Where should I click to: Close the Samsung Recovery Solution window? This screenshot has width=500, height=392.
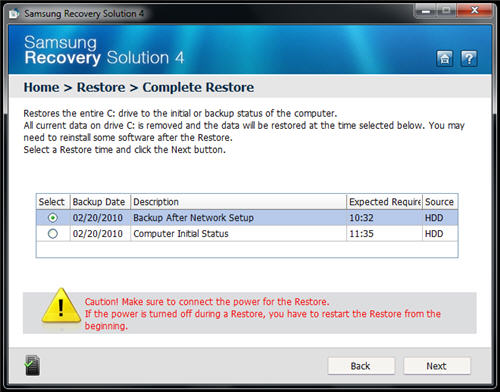(475, 11)
